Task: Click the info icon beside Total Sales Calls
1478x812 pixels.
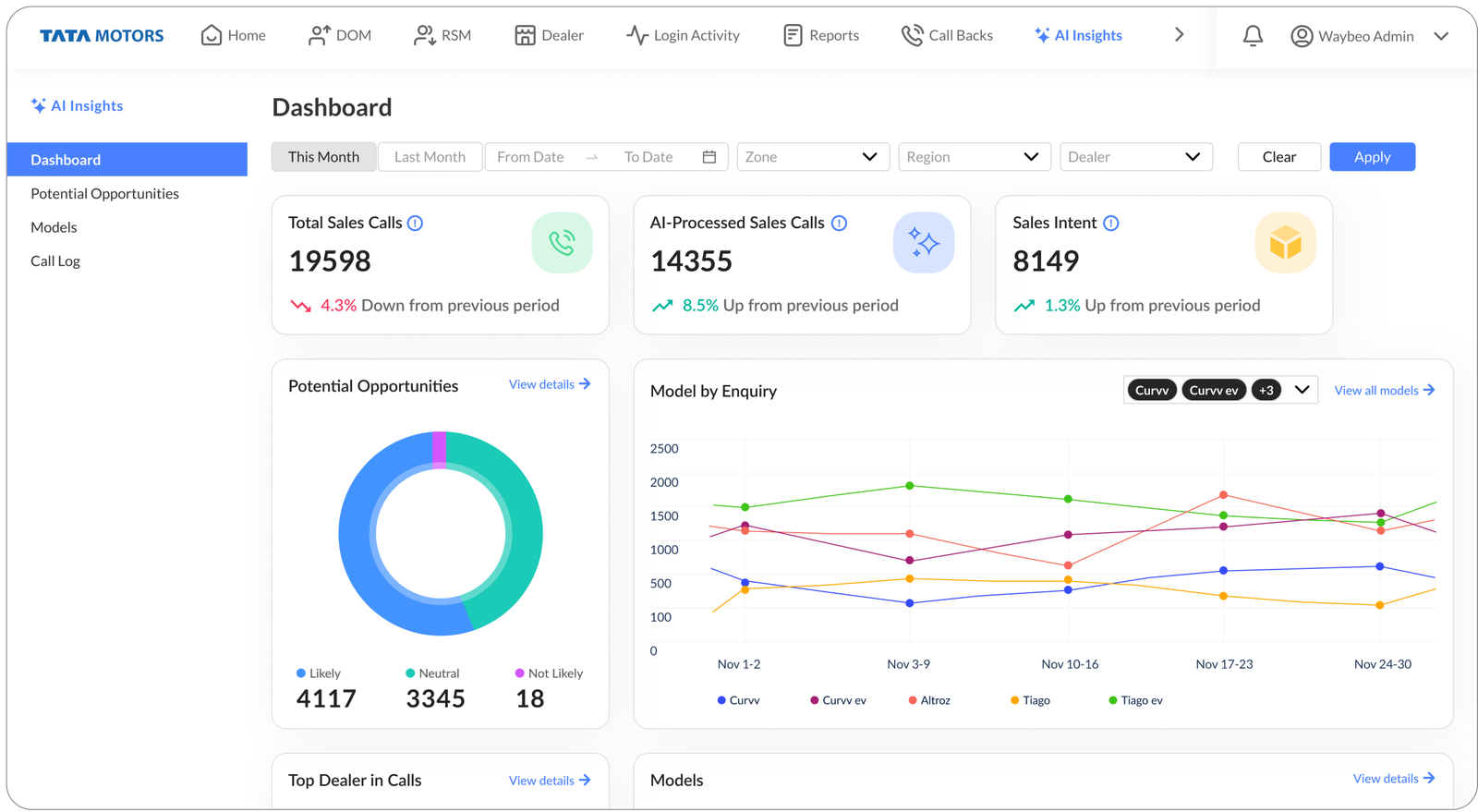Action: pyautogui.click(x=416, y=224)
